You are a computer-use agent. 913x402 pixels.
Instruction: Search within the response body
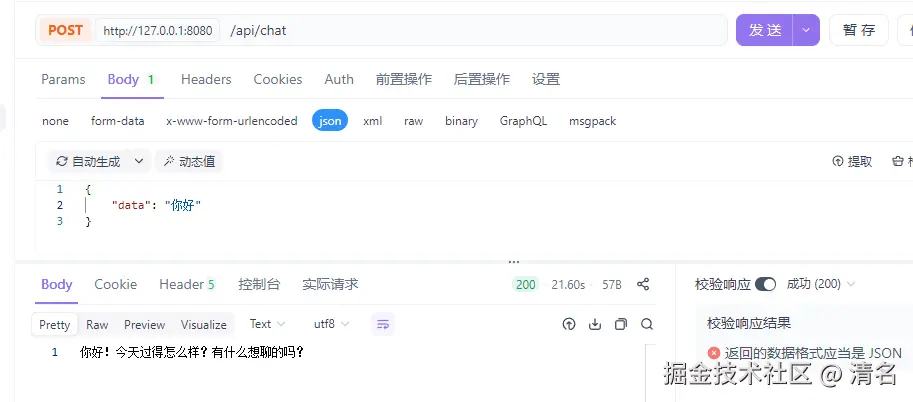point(647,325)
